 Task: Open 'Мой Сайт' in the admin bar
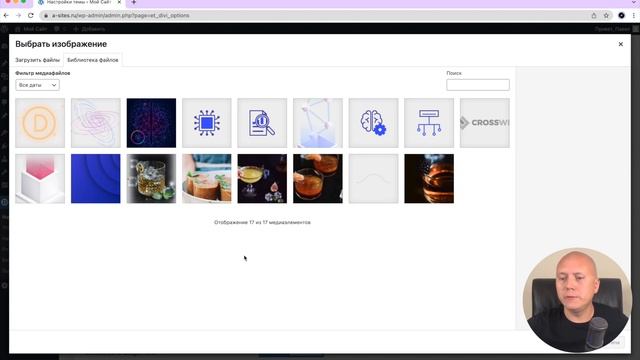click(x=31, y=29)
